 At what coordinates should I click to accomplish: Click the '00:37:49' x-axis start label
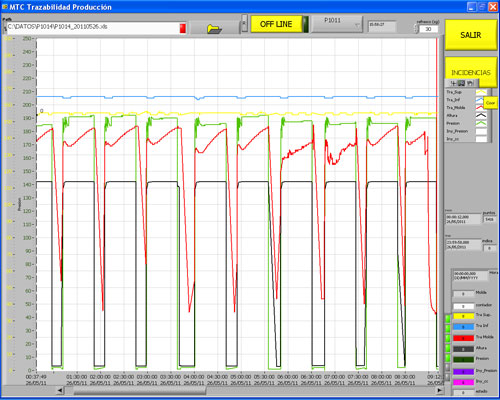tap(36, 377)
